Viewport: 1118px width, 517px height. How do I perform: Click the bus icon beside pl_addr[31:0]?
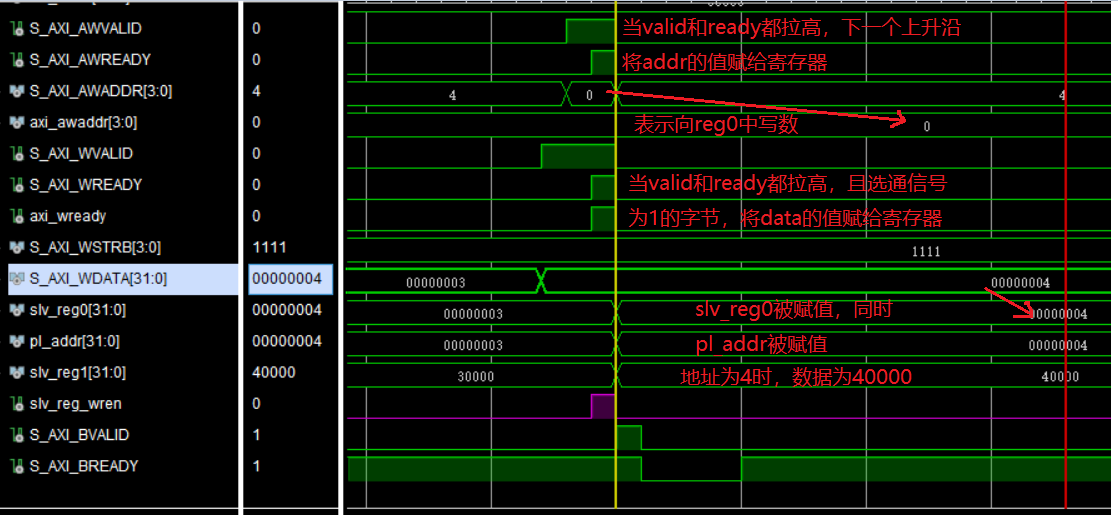(x=18, y=342)
